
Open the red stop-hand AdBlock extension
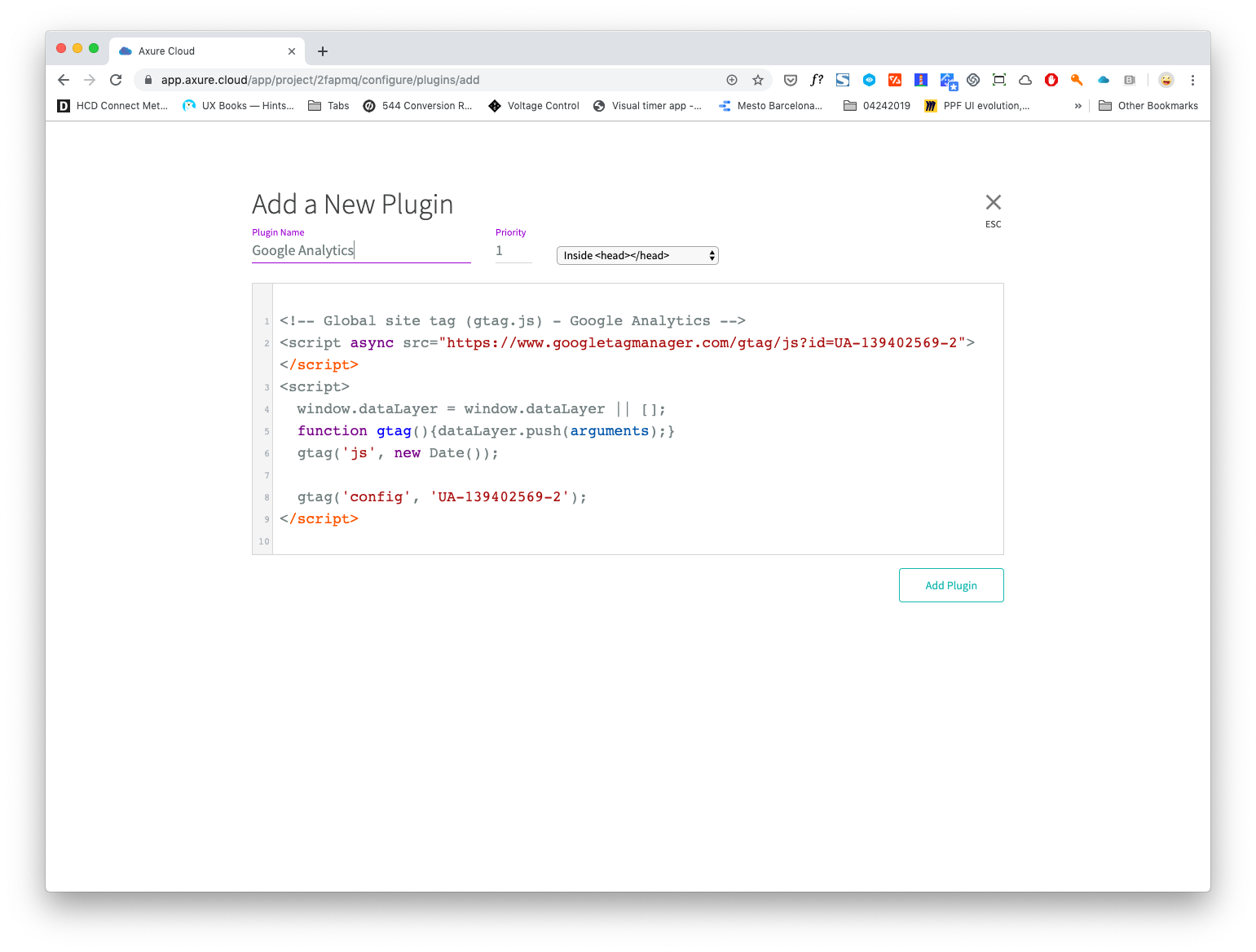[1051, 80]
